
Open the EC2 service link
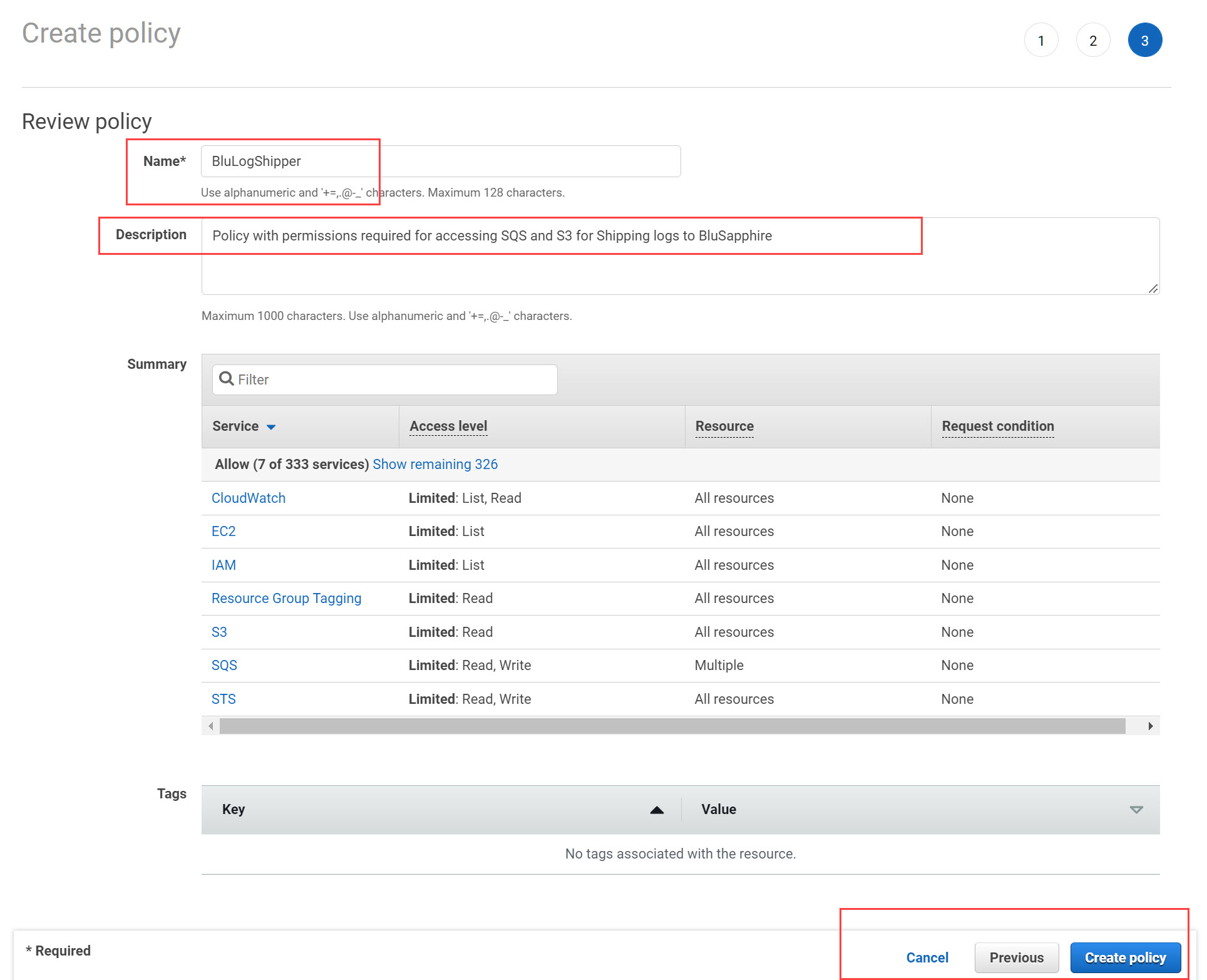click(223, 531)
